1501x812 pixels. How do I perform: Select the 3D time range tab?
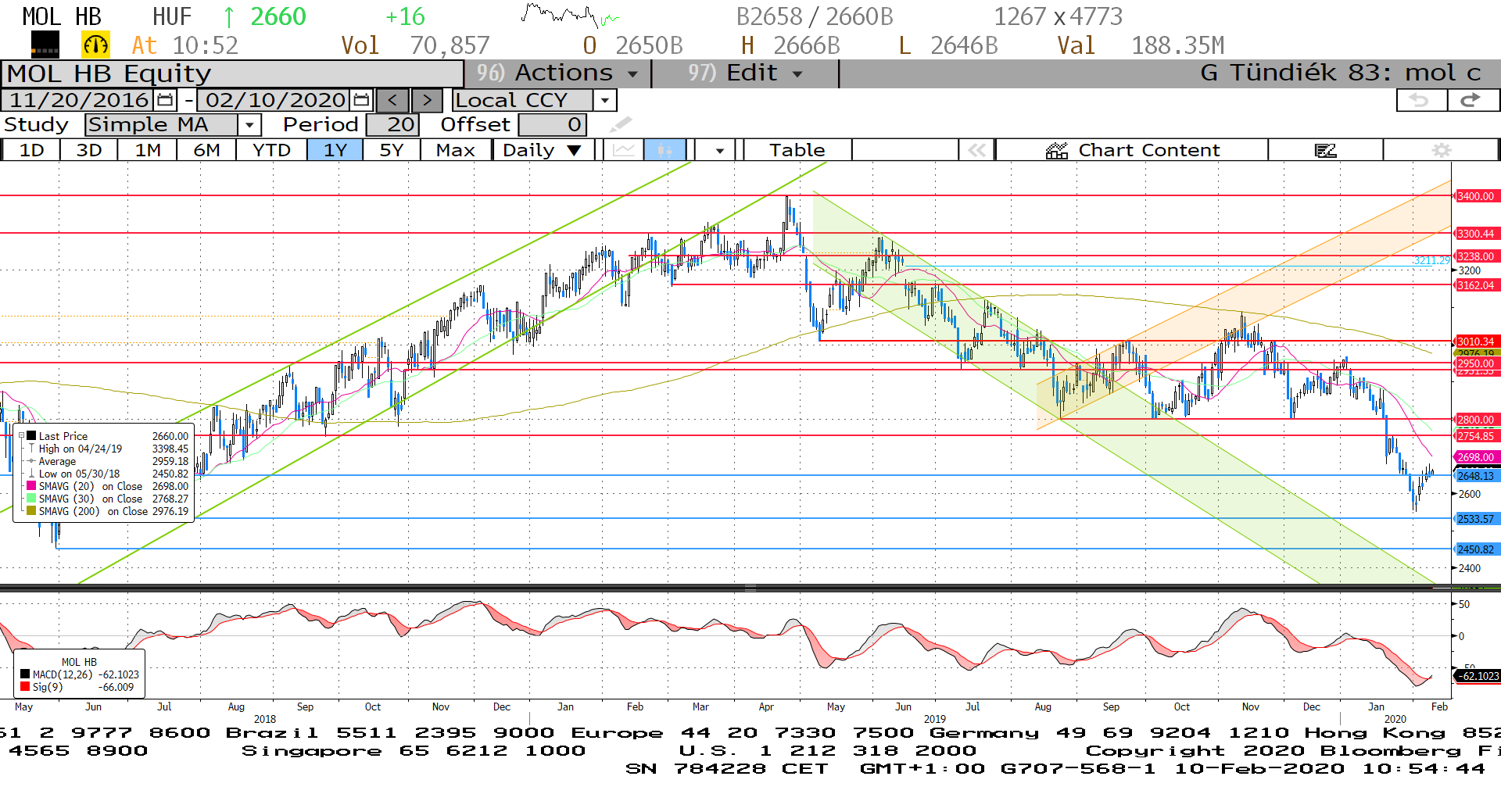pos(89,150)
